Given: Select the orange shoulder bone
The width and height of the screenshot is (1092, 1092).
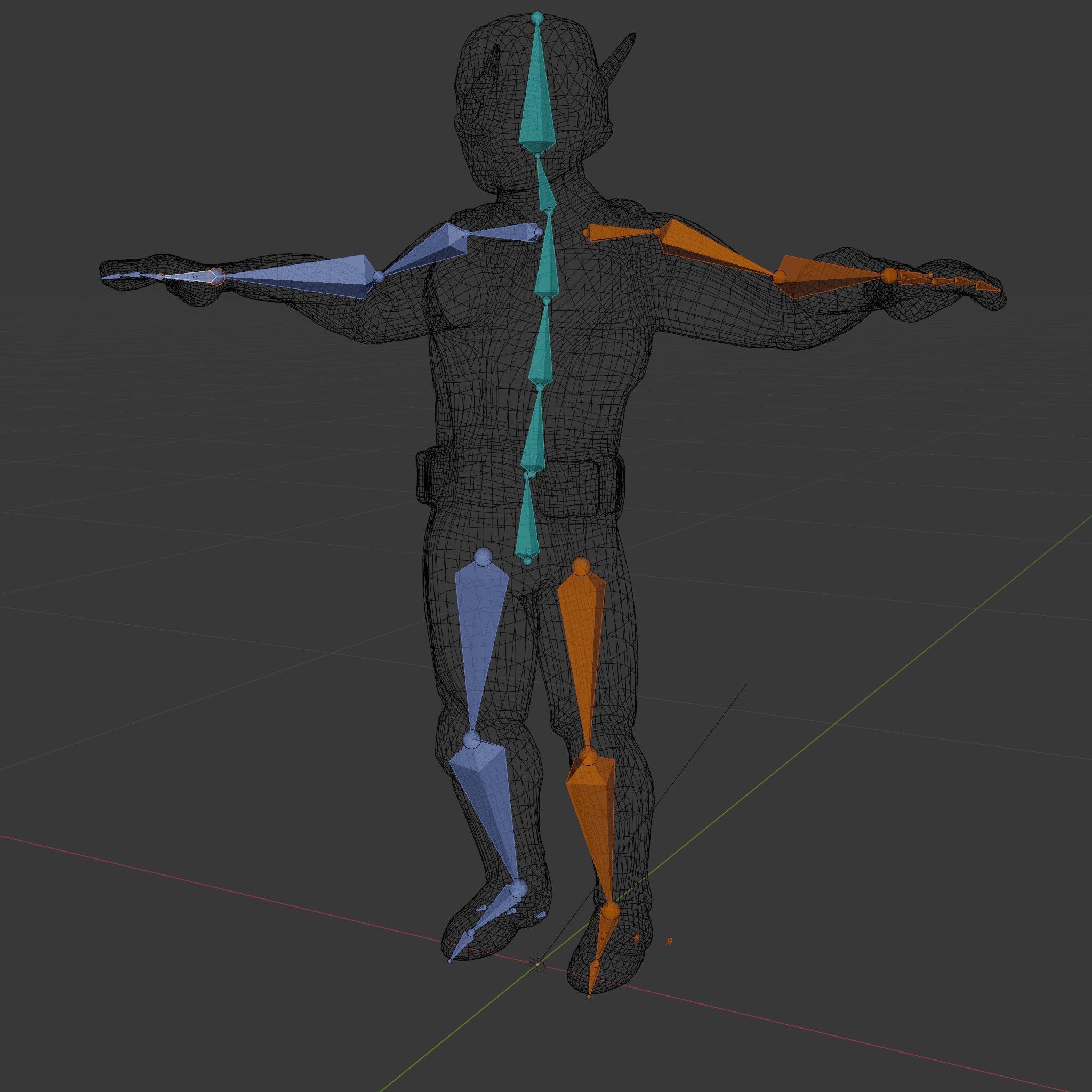Looking at the screenshot, I should 622,232.
